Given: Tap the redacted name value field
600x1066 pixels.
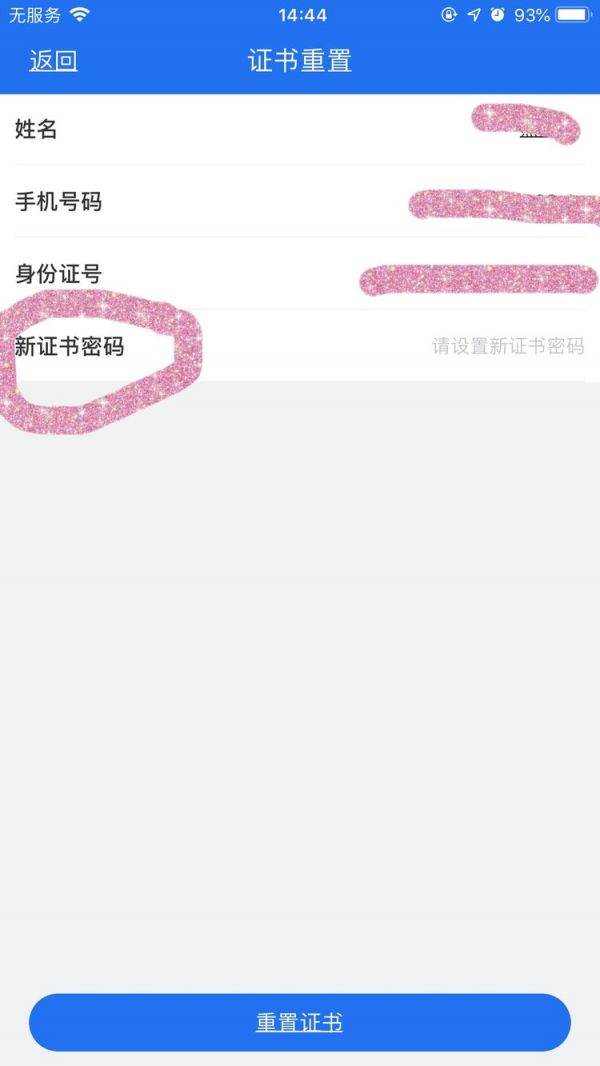Looking at the screenshot, I should pos(527,126).
